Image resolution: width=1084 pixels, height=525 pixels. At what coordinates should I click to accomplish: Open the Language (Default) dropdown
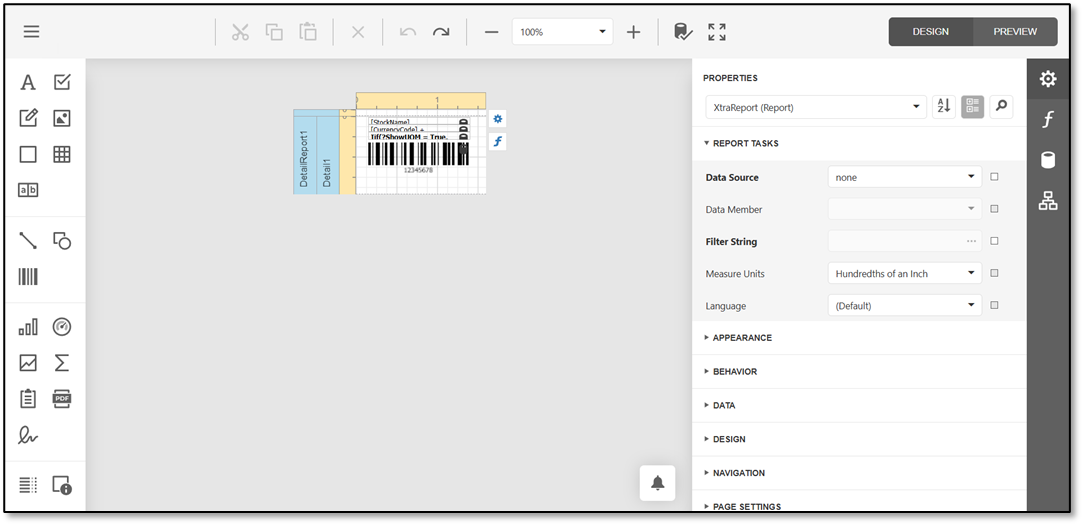[x=904, y=305]
